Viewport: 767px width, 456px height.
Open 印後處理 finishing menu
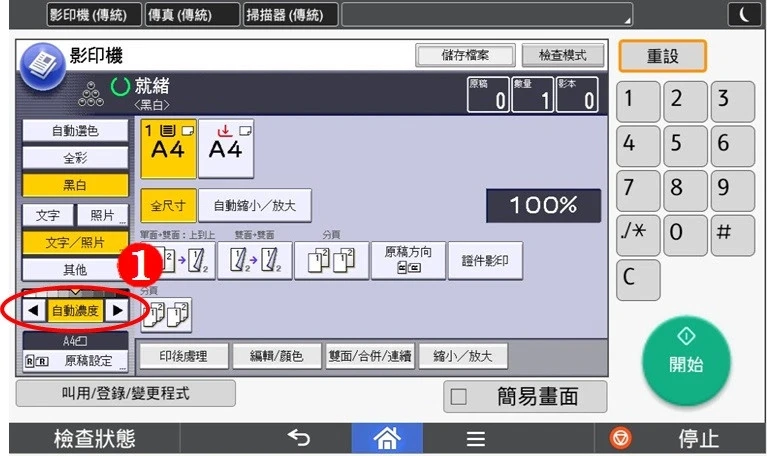pyautogui.click(x=184, y=356)
